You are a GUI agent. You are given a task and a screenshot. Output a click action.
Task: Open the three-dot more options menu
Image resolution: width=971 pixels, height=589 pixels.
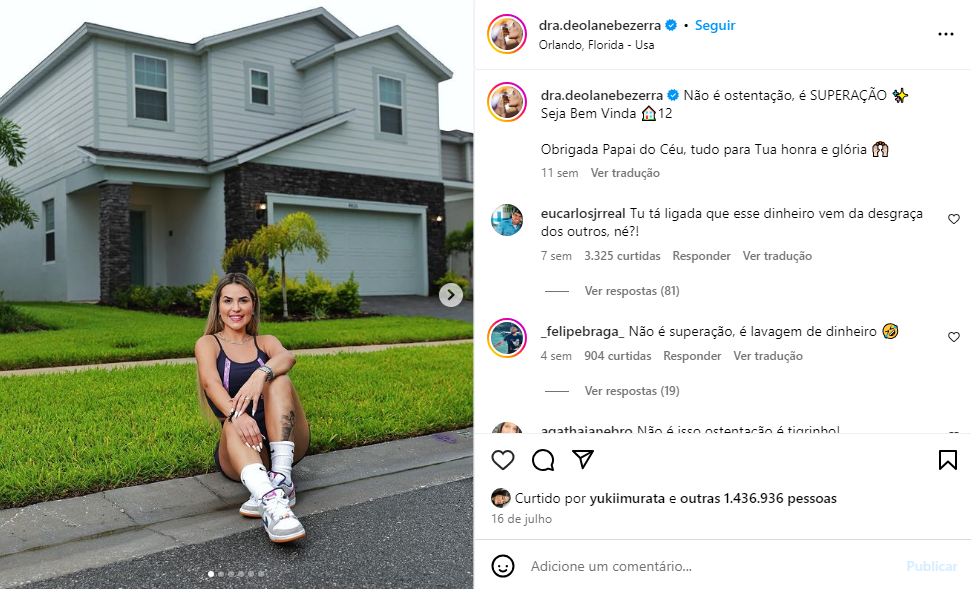tap(946, 34)
